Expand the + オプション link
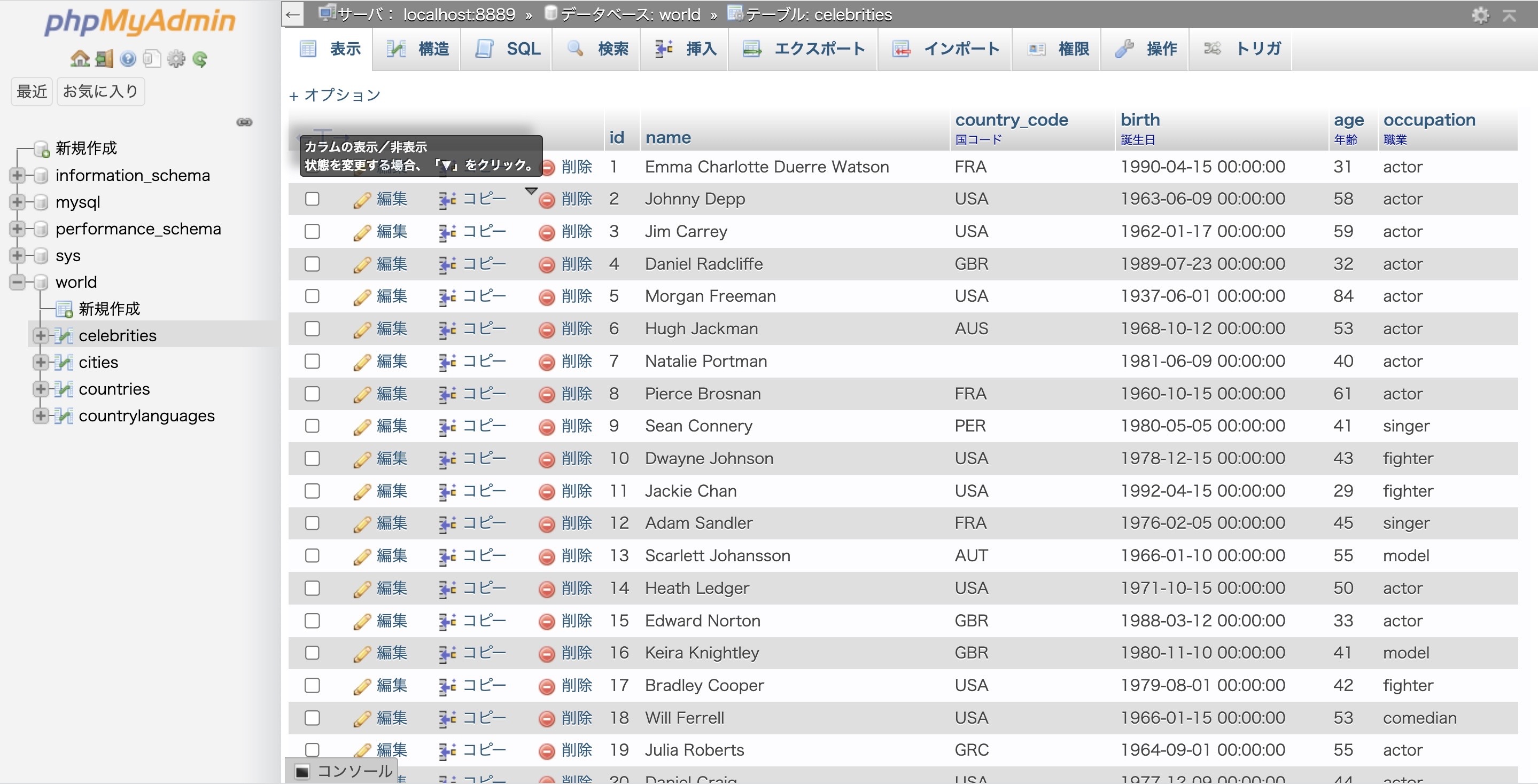This screenshot has width=1538, height=784. (335, 95)
